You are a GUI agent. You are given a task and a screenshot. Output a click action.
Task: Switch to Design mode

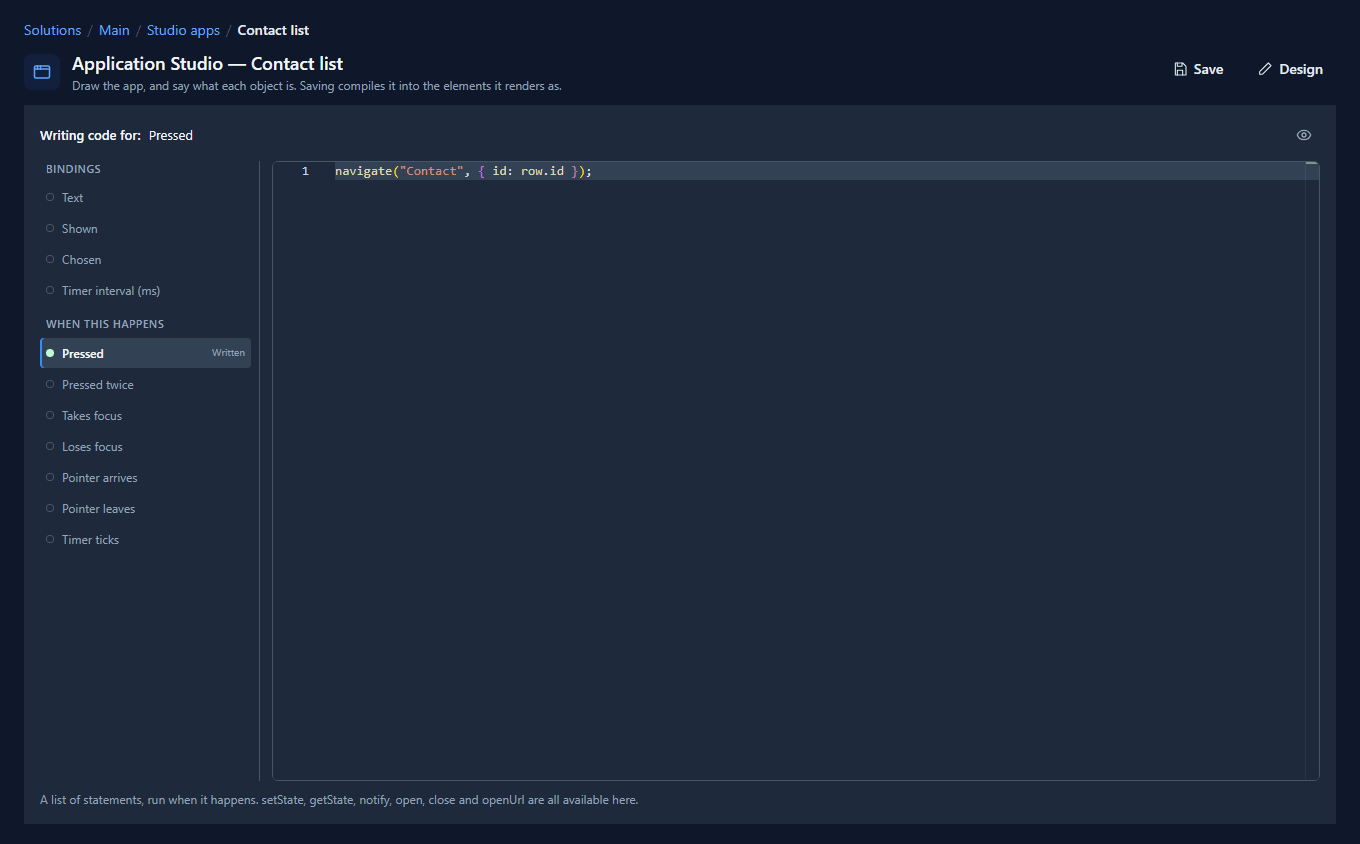pos(1290,69)
